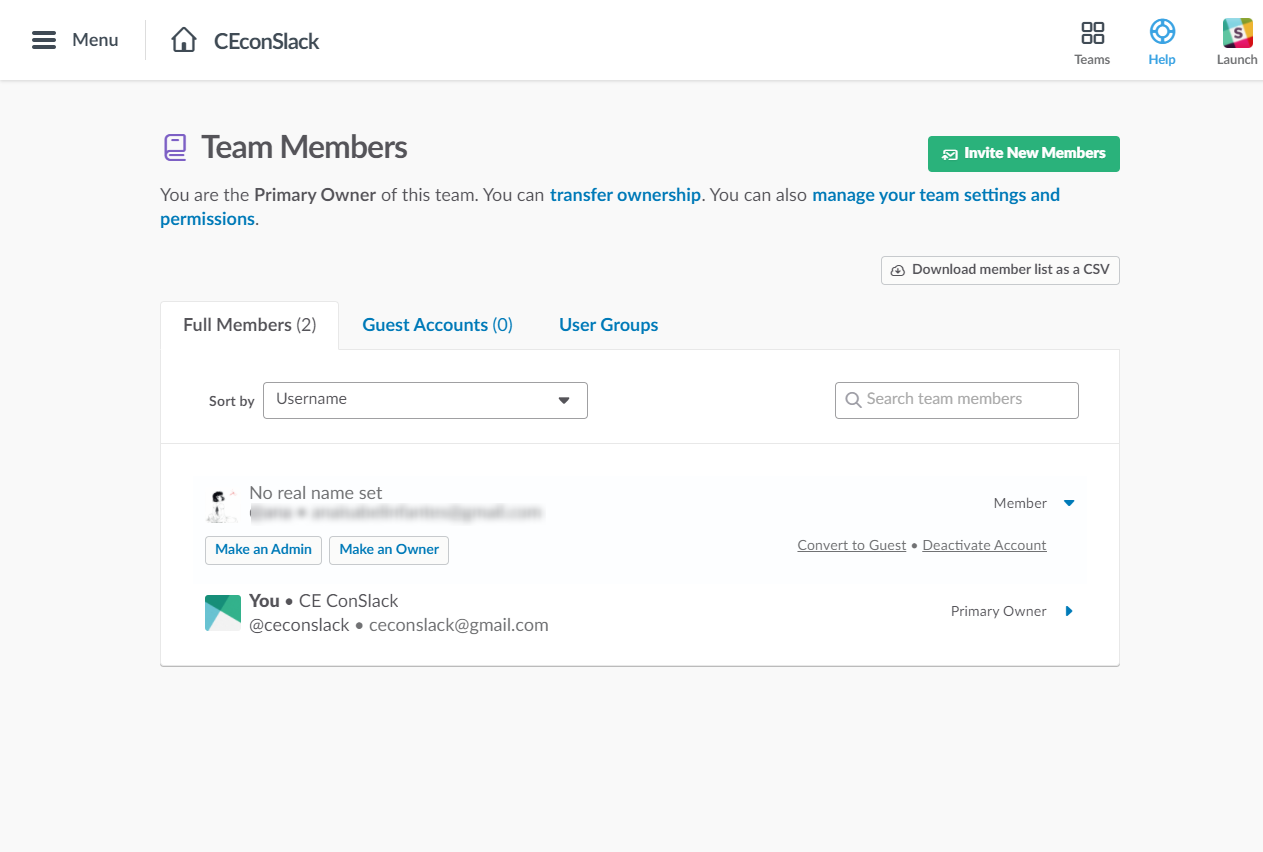
Task: Click the 'No real name set' text
Action: 316,493
